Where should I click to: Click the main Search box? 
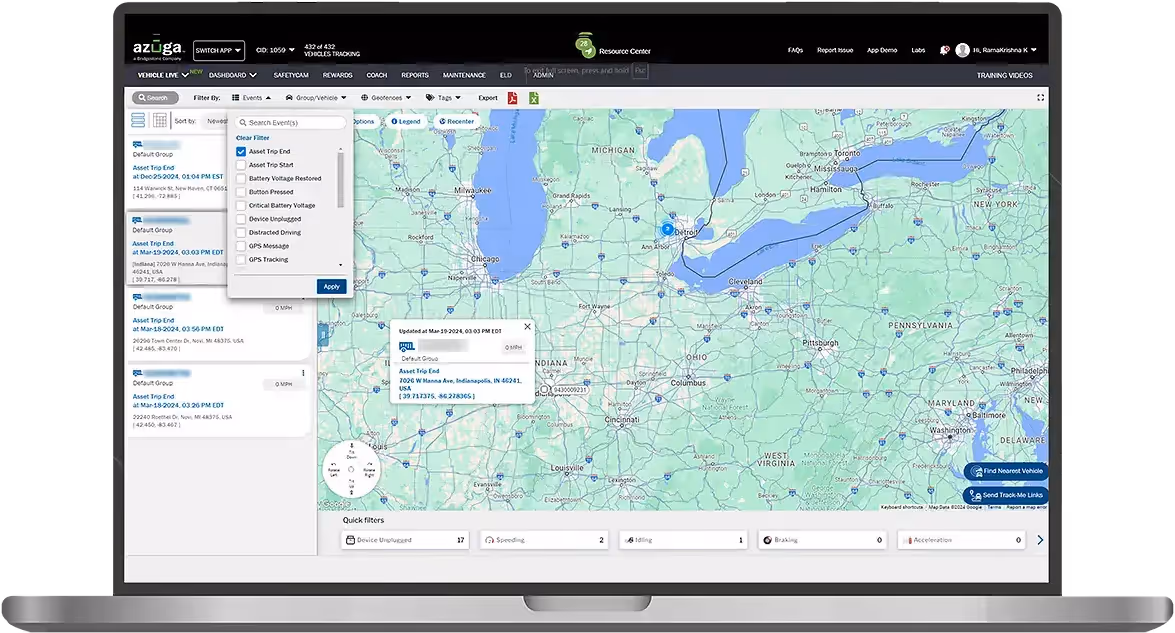155,97
